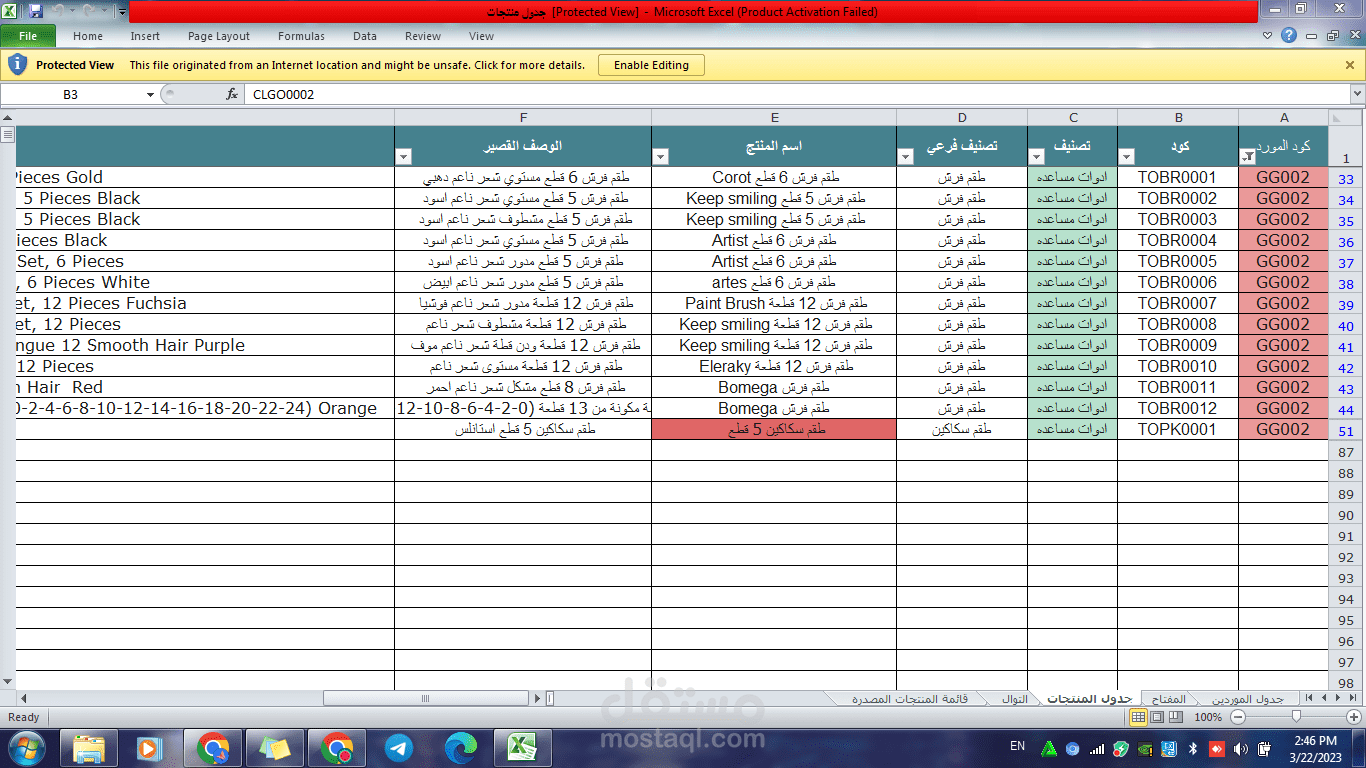Open the Customize Quick Access Toolbar dropdown
The width and height of the screenshot is (1366, 768).
coord(122,12)
